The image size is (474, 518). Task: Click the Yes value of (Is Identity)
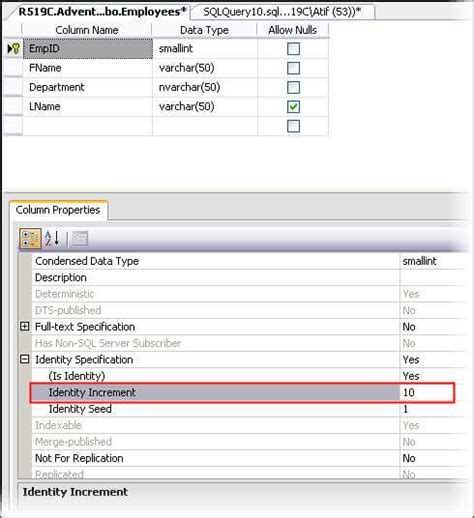tap(411, 376)
